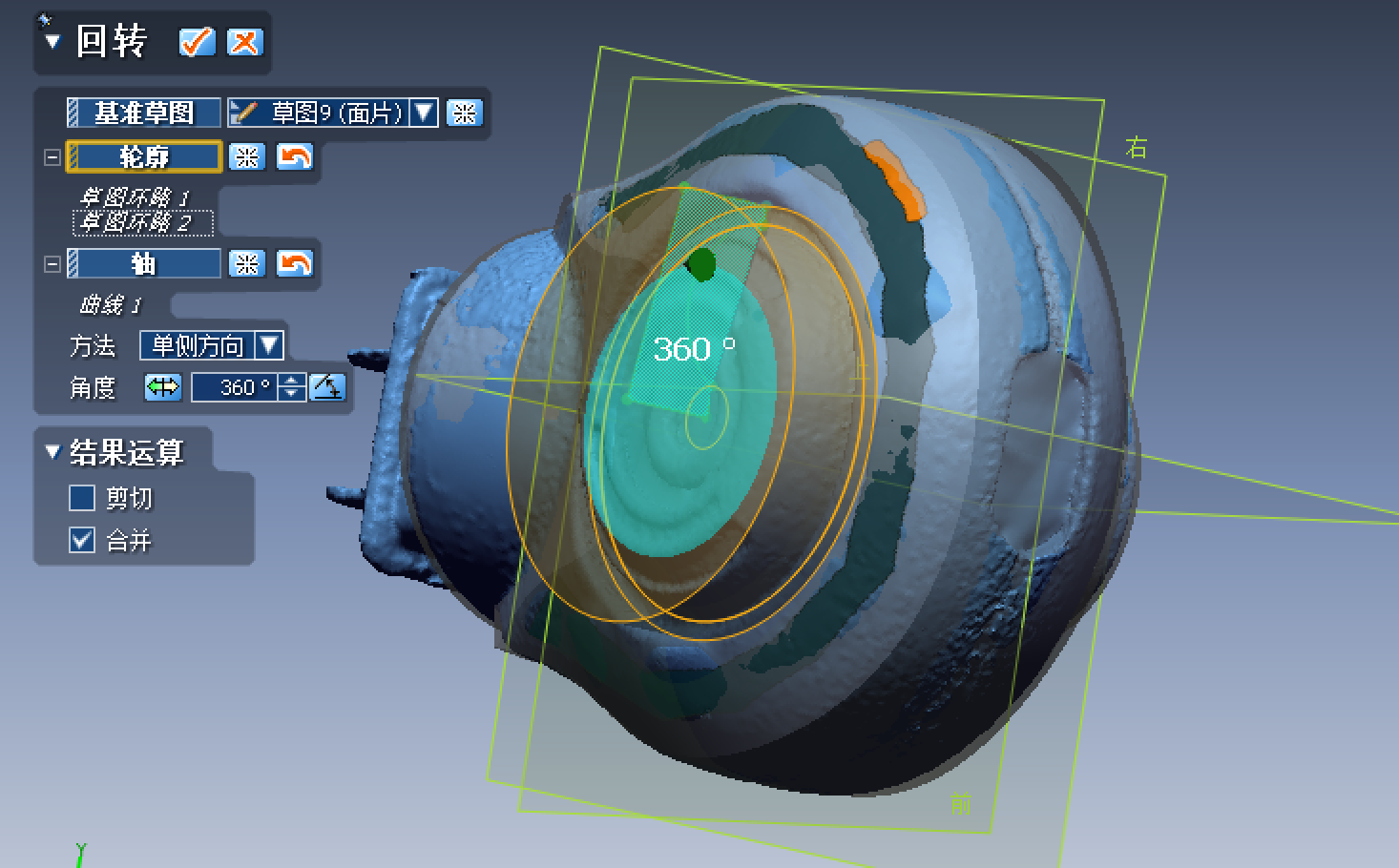Activate the 轴 axis selection field
The width and height of the screenshot is (1399, 868).
144,263
